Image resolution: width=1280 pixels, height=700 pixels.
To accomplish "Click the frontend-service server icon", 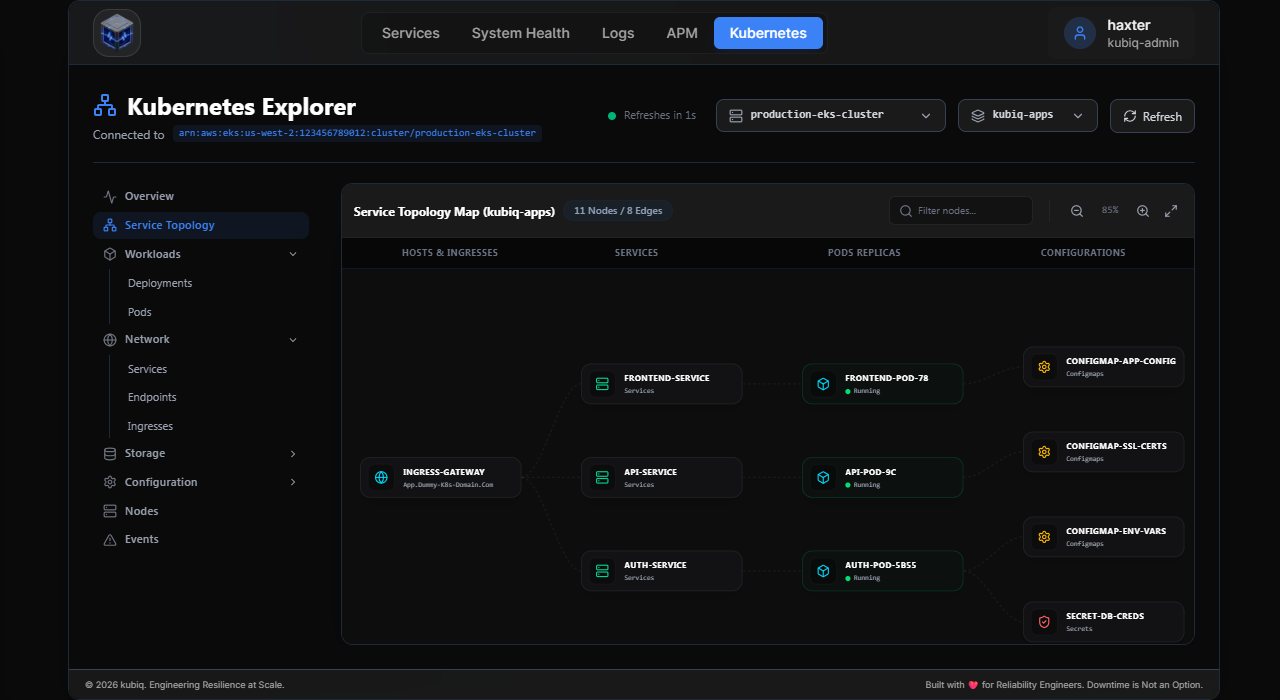I will [x=602, y=384].
